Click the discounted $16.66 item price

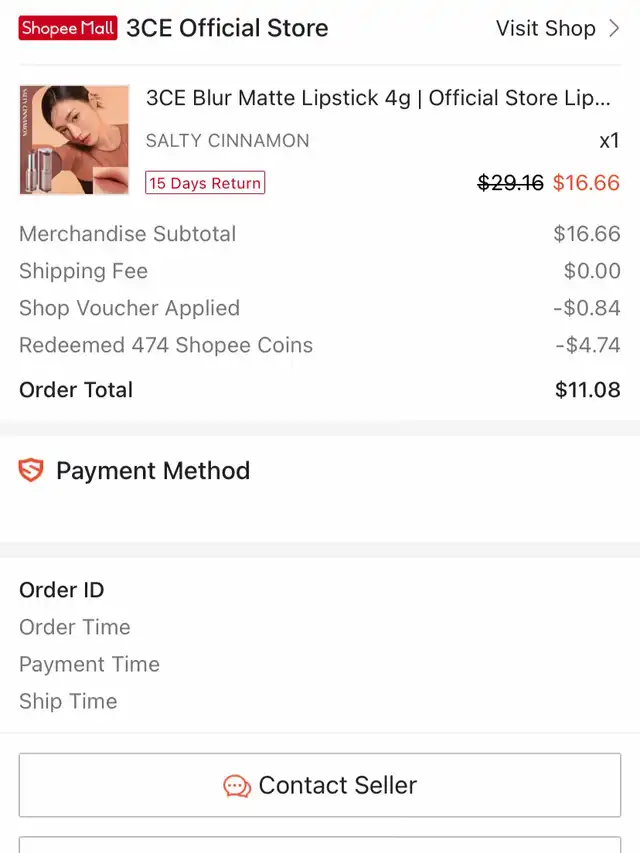point(586,183)
